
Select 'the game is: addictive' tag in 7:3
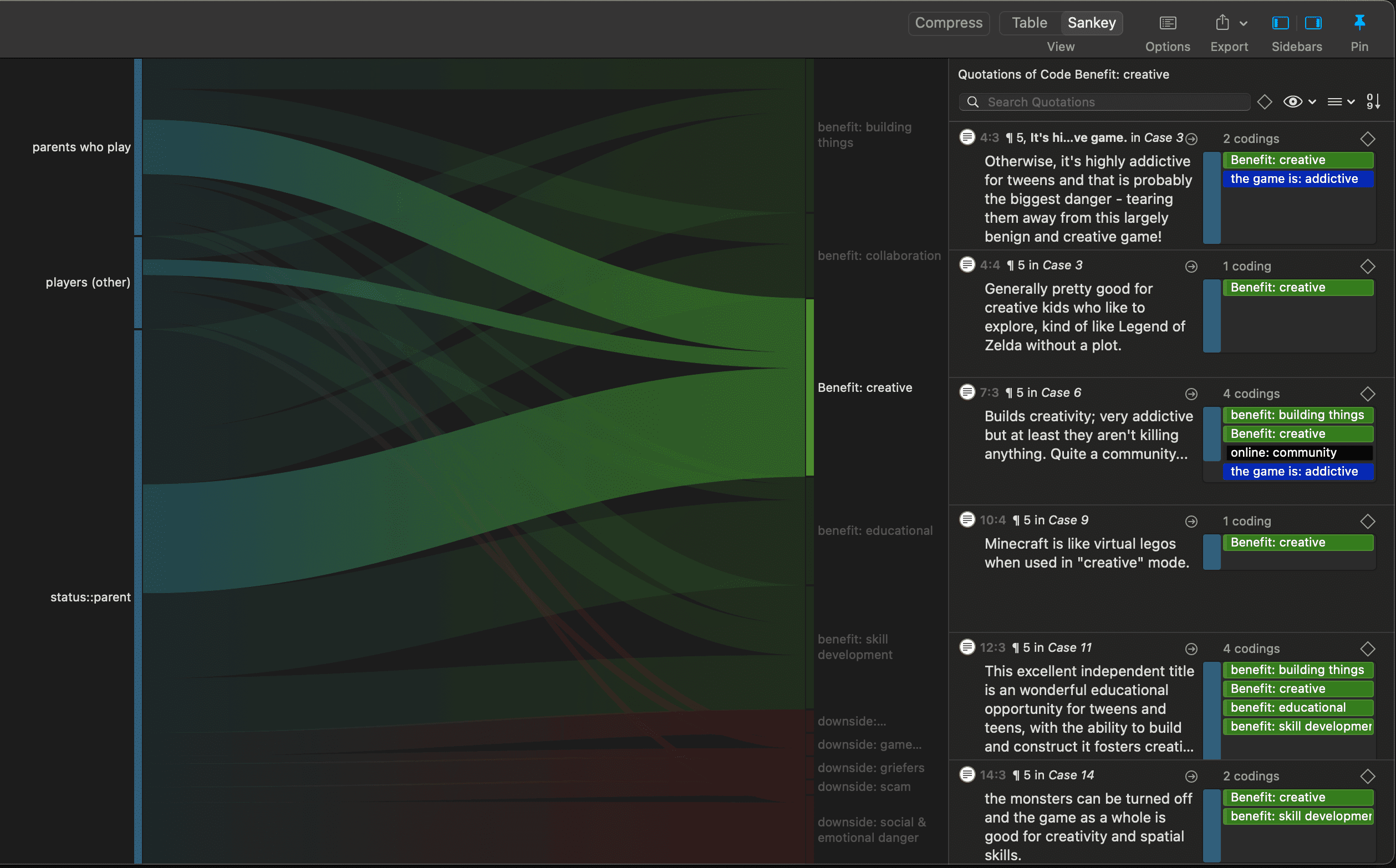point(1298,471)
